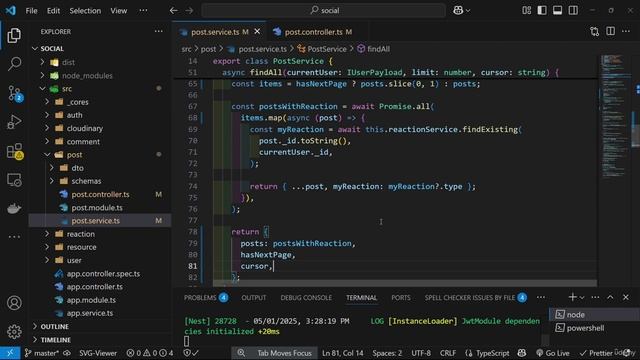Open Source Control view with badge
The image size is (640, 360).
(x=15, y=93)
